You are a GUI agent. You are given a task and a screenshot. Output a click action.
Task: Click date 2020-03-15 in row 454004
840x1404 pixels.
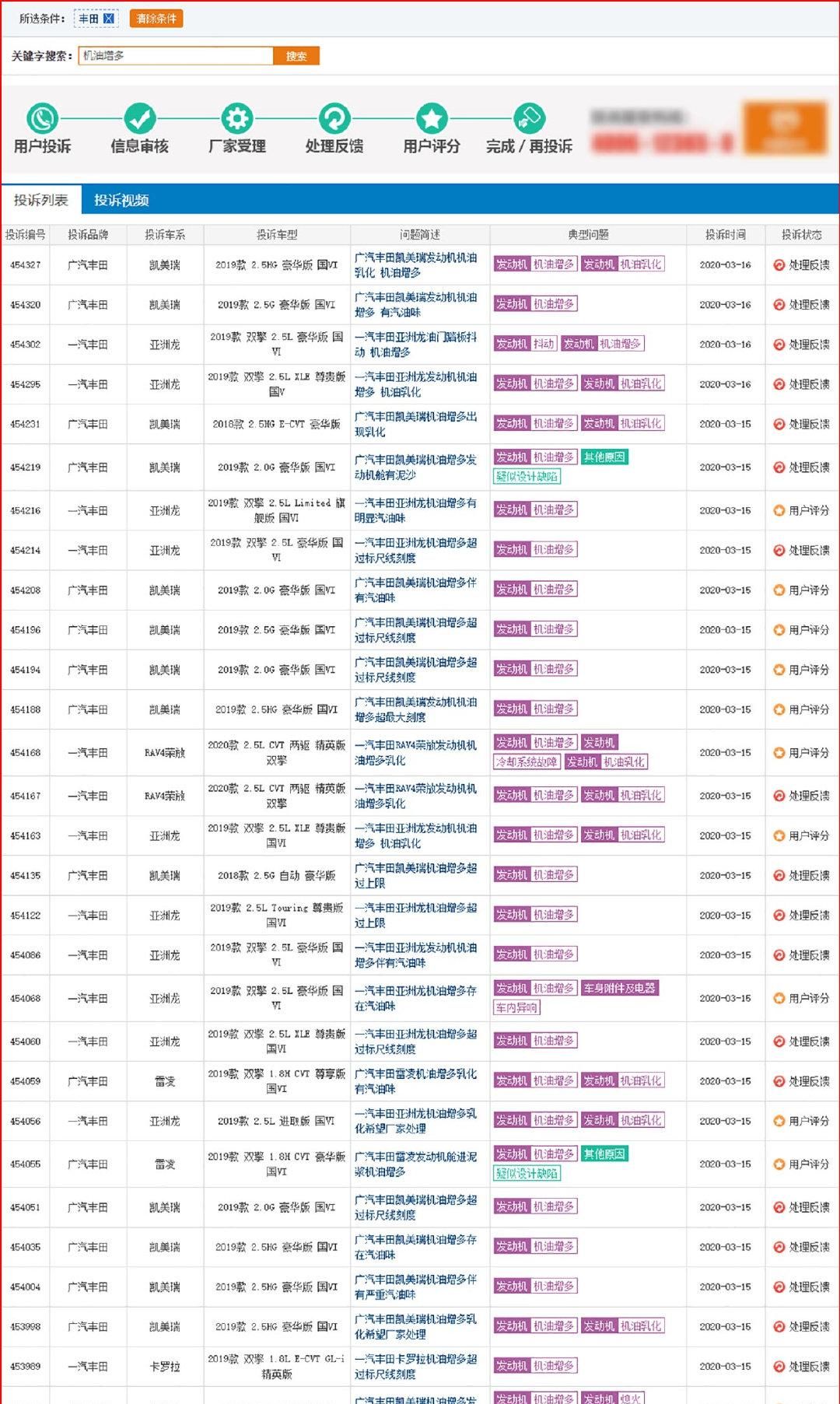725,1287
